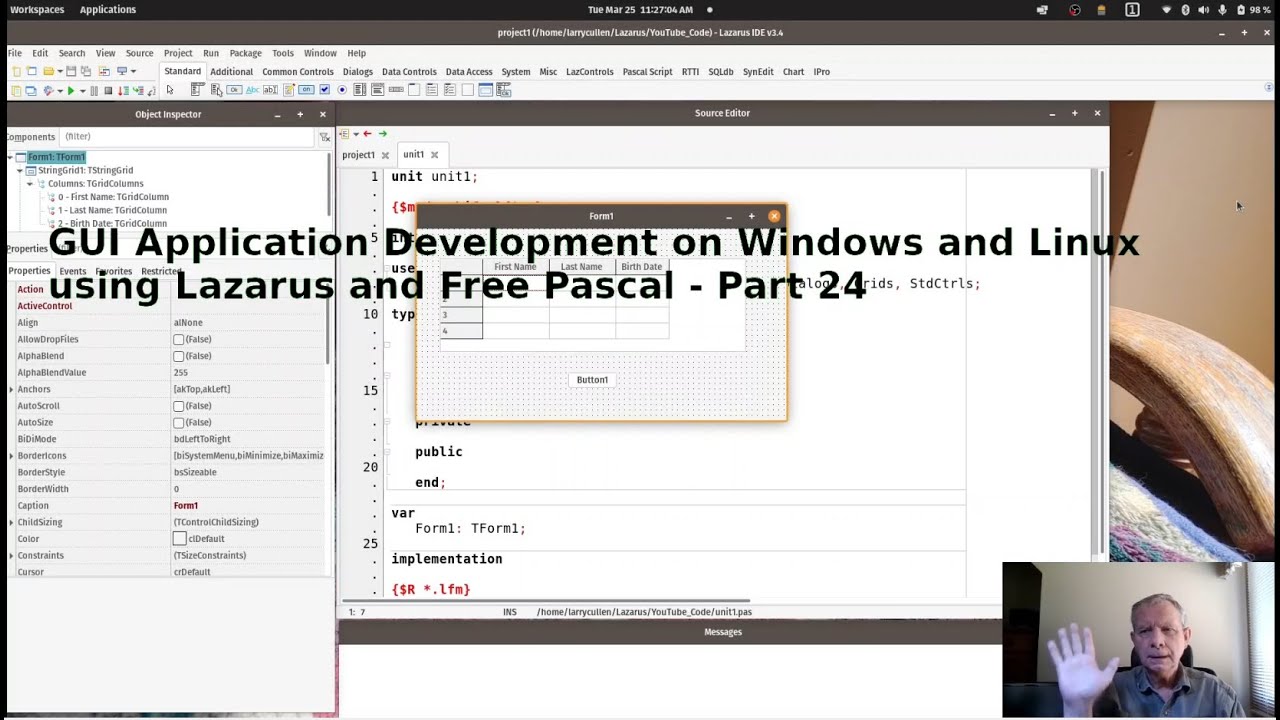1280x720 pixels.
Task: Toggle the AutoScroll checkbox
Action: (x=179, y=406)
